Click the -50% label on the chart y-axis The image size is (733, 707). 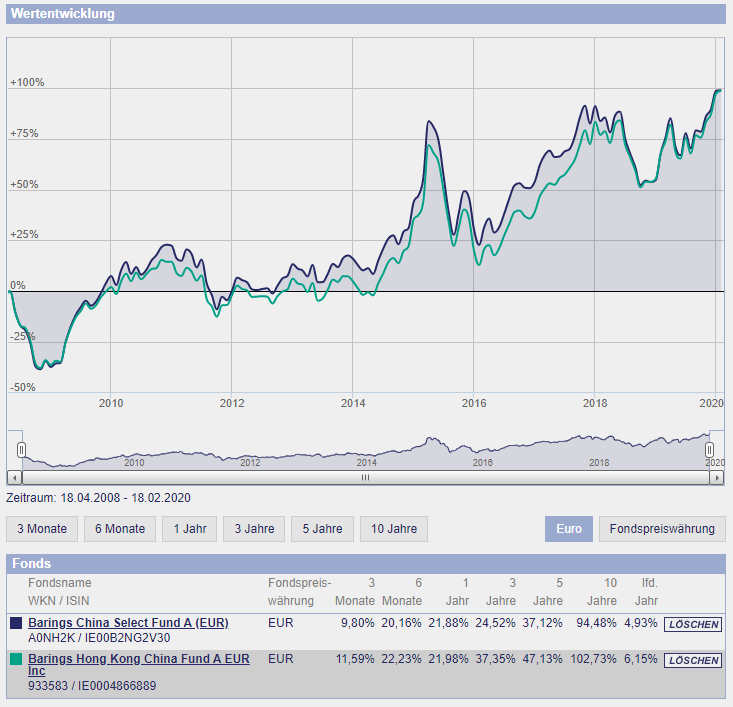pyautogui.click(x=22, y=387)
